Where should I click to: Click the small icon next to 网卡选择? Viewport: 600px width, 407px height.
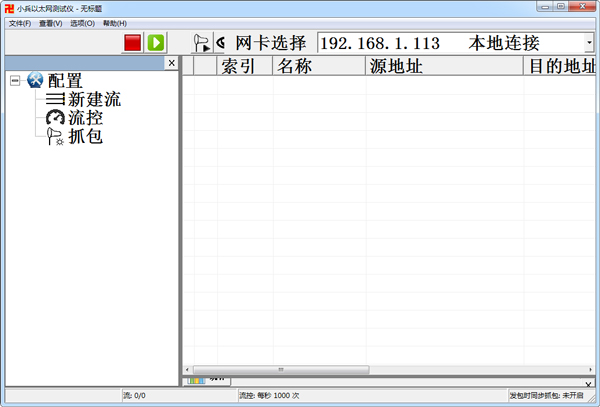click(x=221, y=42)
